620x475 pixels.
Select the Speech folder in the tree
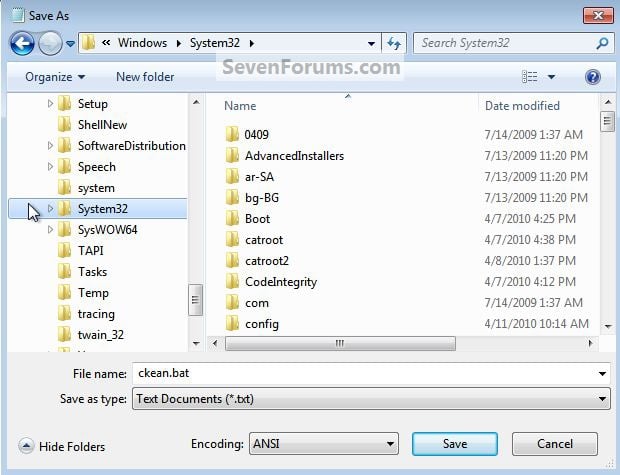pyautogui.click(x=97, y=167)
